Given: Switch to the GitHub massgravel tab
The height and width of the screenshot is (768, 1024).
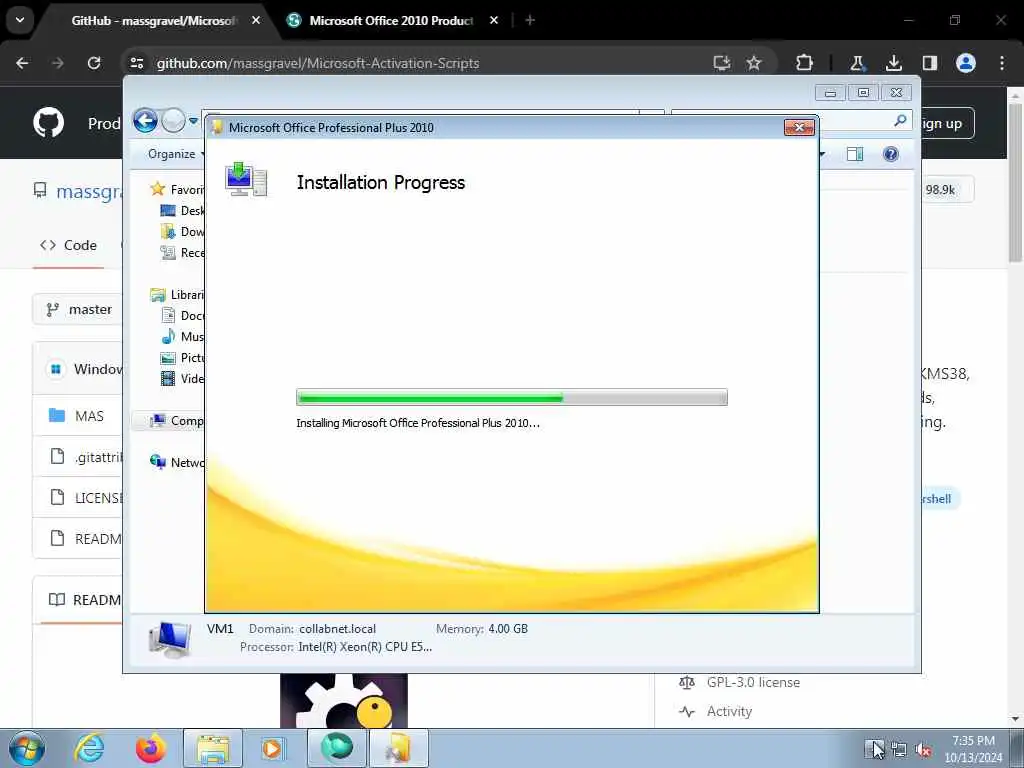Looking at the screenshot, I should 154,21.
